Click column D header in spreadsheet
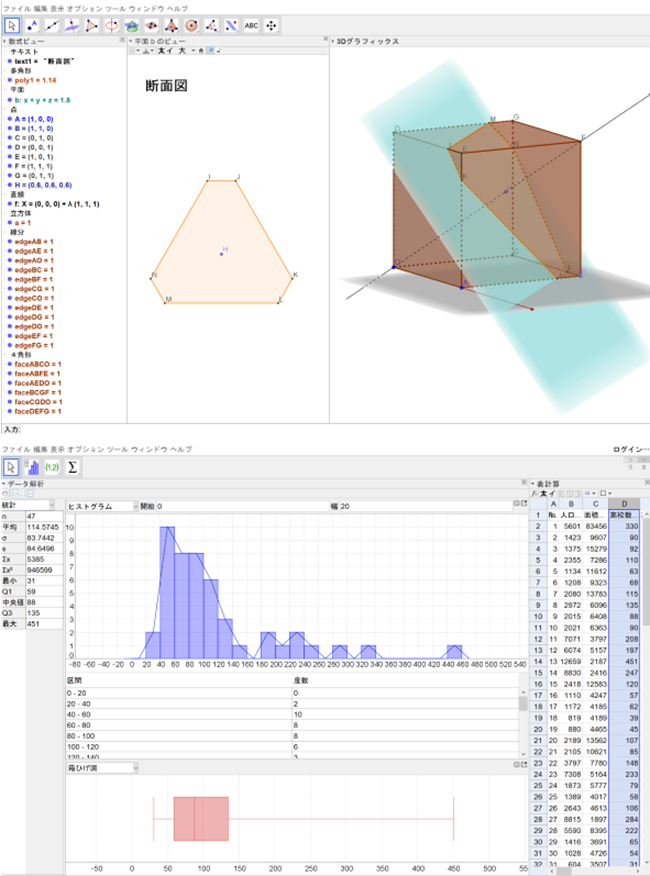The width and height of the screenshot is (650, 876). [625, 503]
